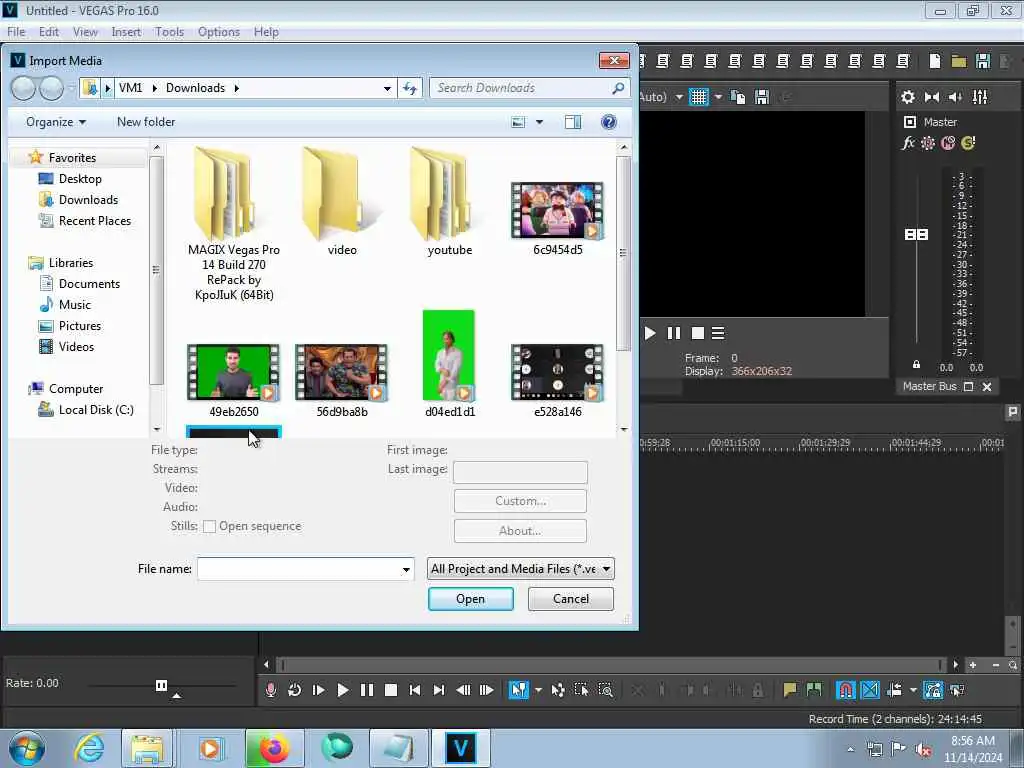Open the Tools menu
This screenshot has width=1024, height=768.
[x=169, y=32]
